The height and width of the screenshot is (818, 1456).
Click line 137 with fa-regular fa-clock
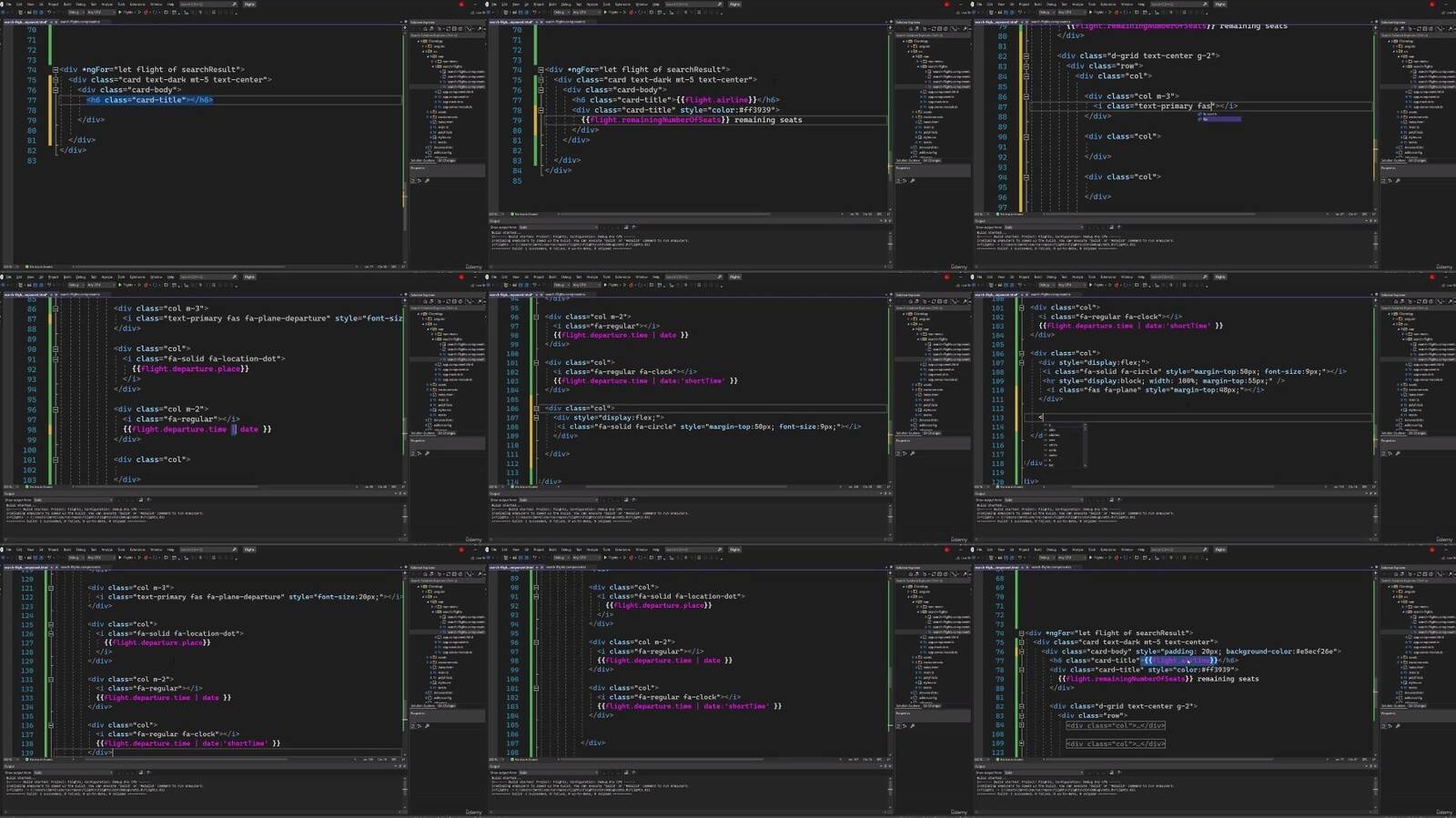click(x=168, y=734)
